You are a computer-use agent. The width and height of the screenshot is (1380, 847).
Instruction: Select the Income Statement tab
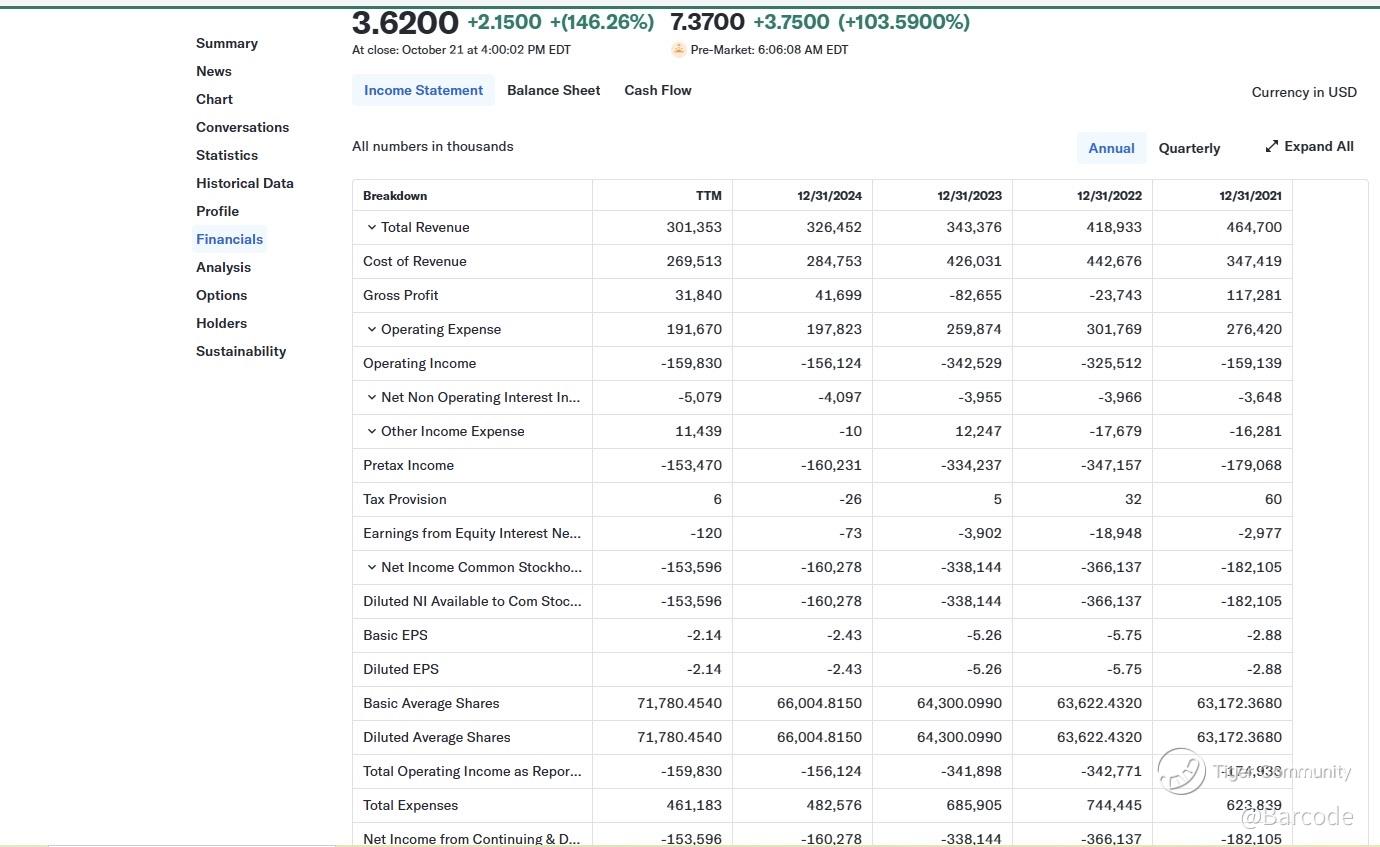[x=423, y=90]
